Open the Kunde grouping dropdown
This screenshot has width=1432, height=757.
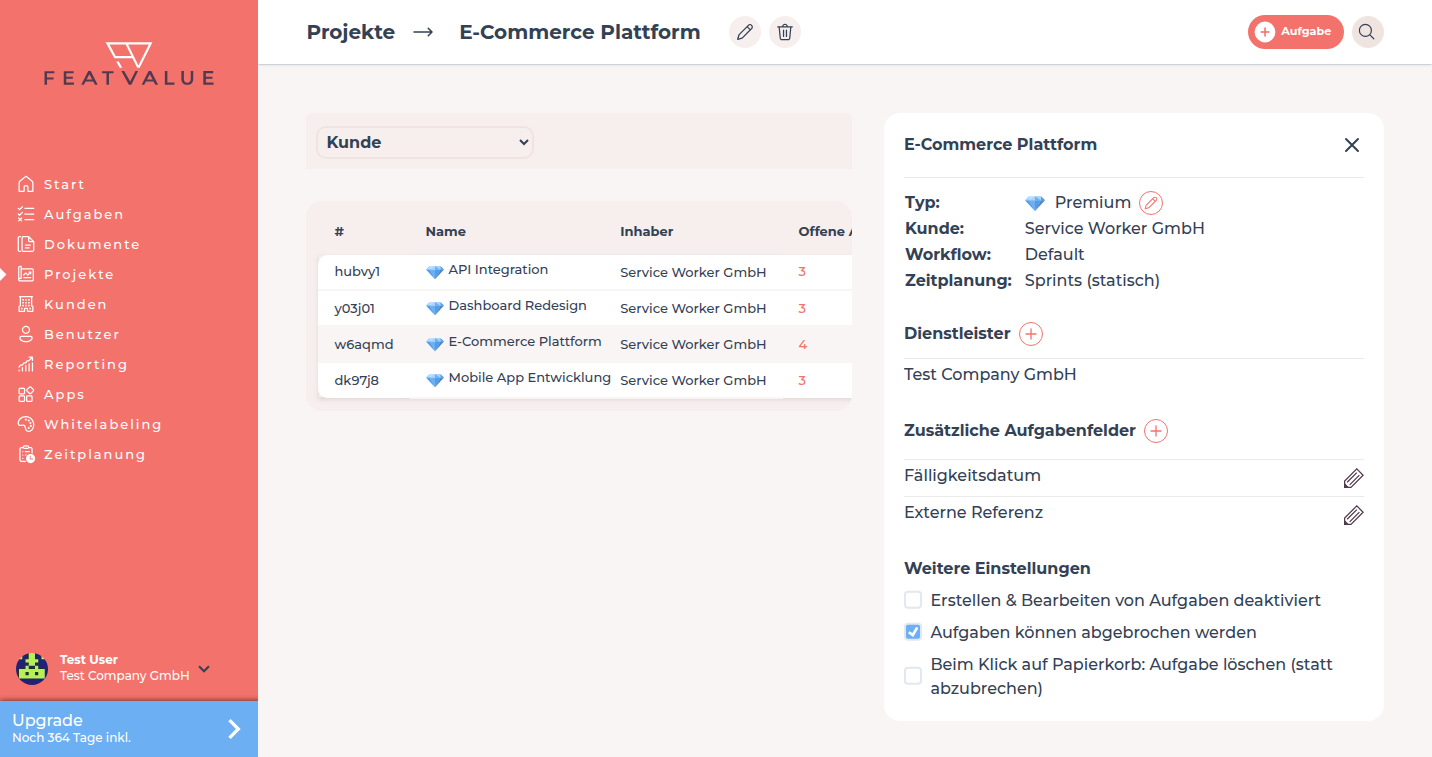[x=425, y=142]
